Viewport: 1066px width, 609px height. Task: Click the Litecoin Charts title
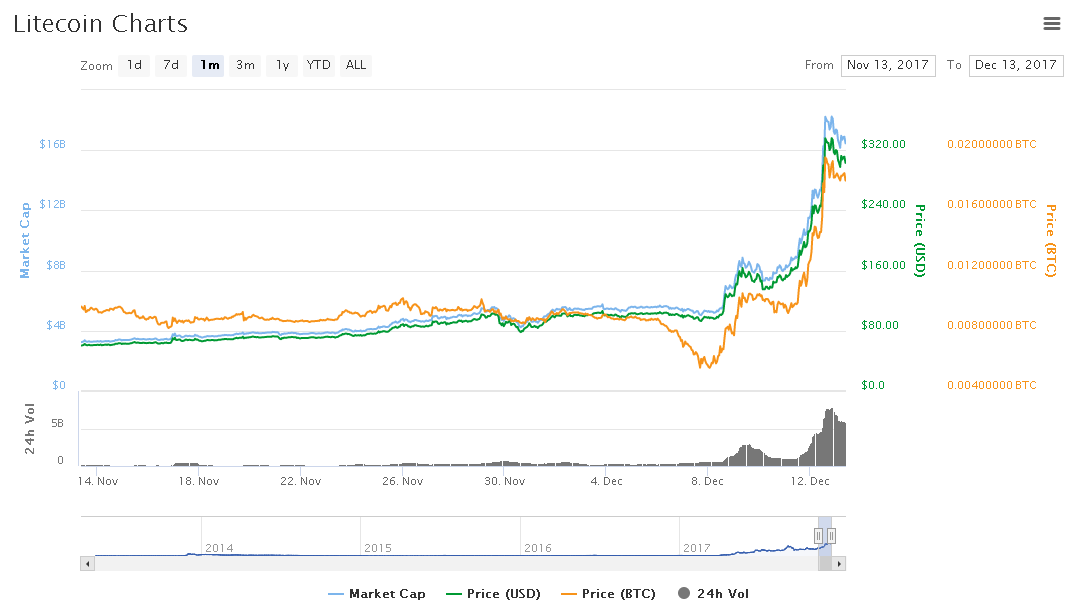[101, 24]
